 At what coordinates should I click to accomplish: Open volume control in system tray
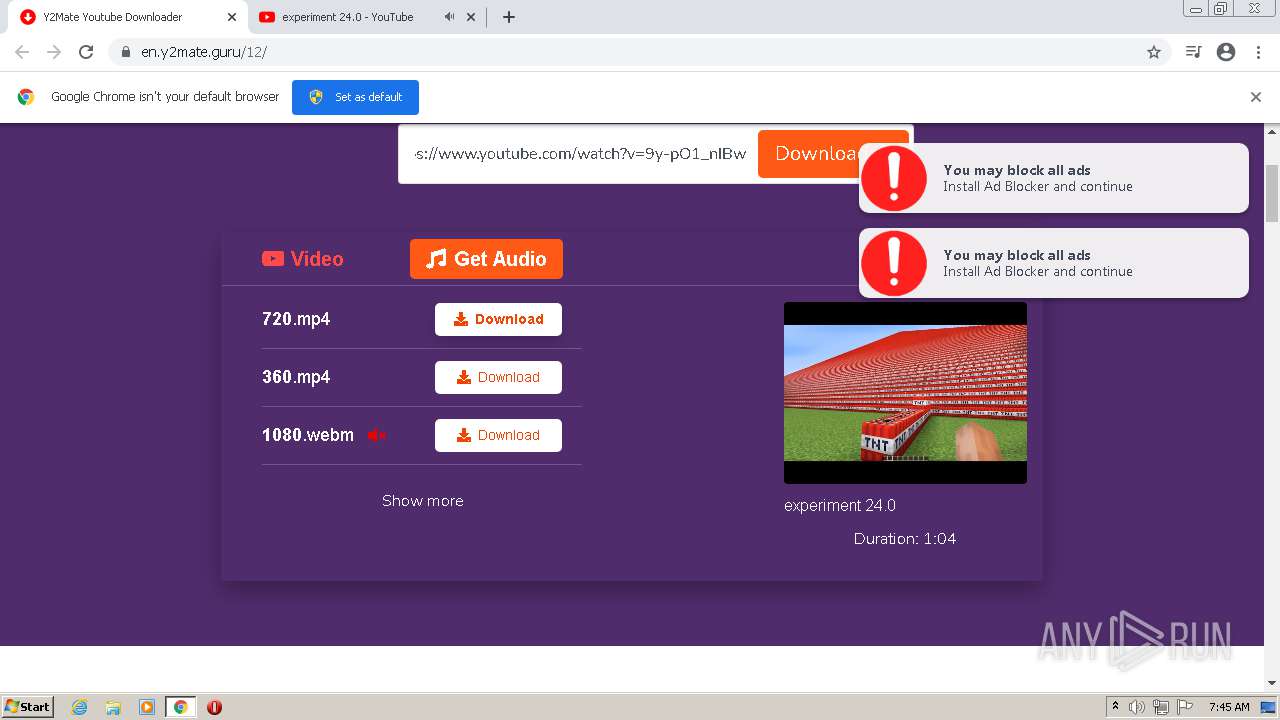pyautogui.click(x=1137, y=707)
